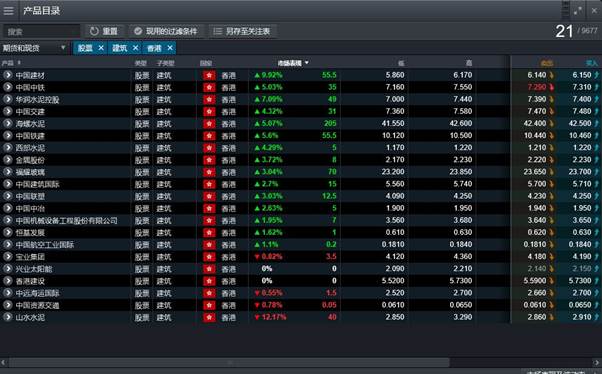Remove the 建筑 filter chip
This screenshot has width=602, height=374.
coord(135,48)
